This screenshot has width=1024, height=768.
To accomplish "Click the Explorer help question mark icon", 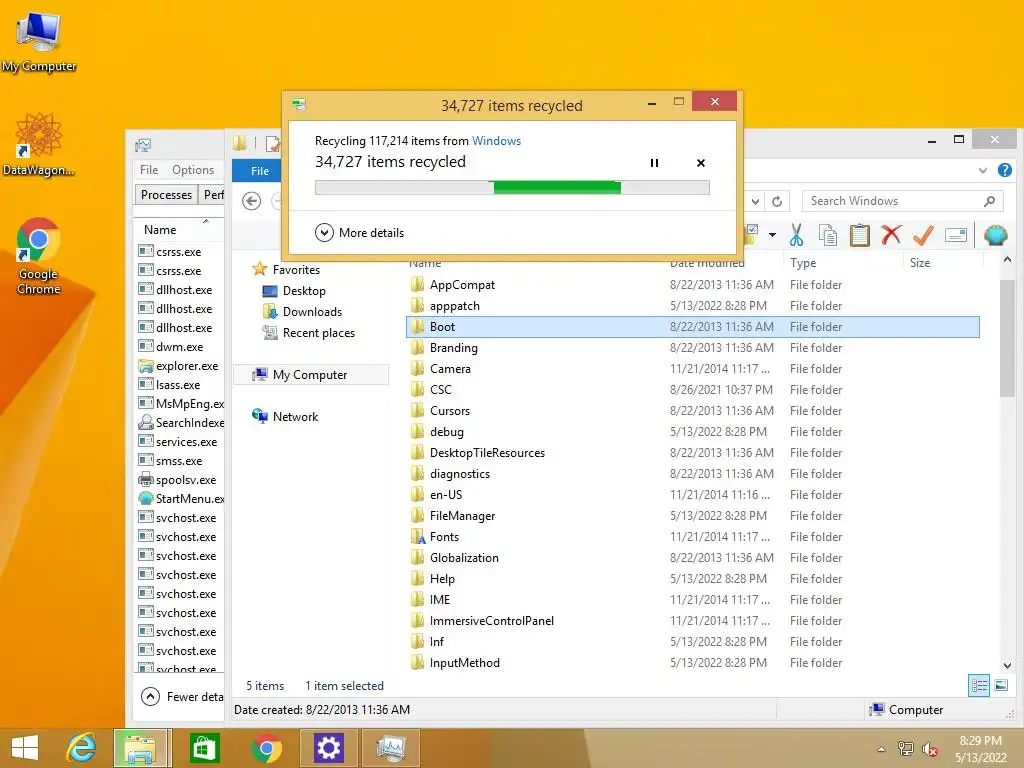I will (x=1005, y=170).
